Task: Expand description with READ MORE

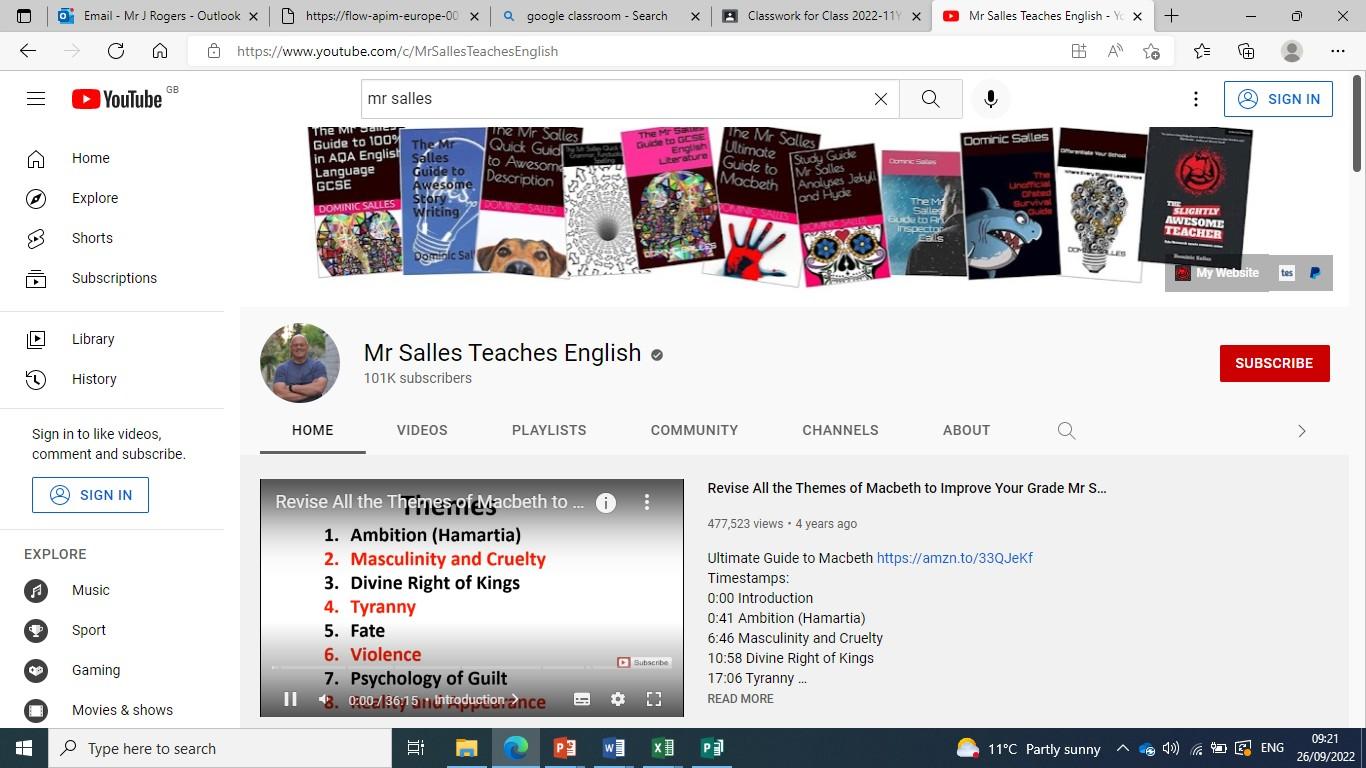Action: [740, 699]
